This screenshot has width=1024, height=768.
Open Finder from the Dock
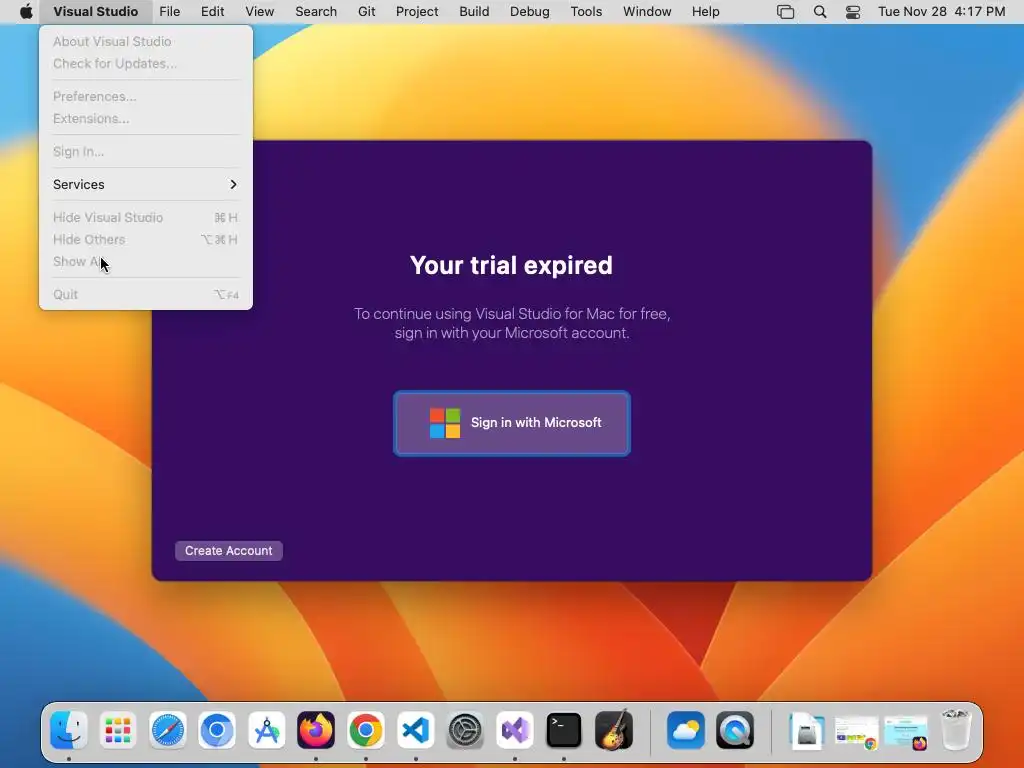tap(69, 730)
